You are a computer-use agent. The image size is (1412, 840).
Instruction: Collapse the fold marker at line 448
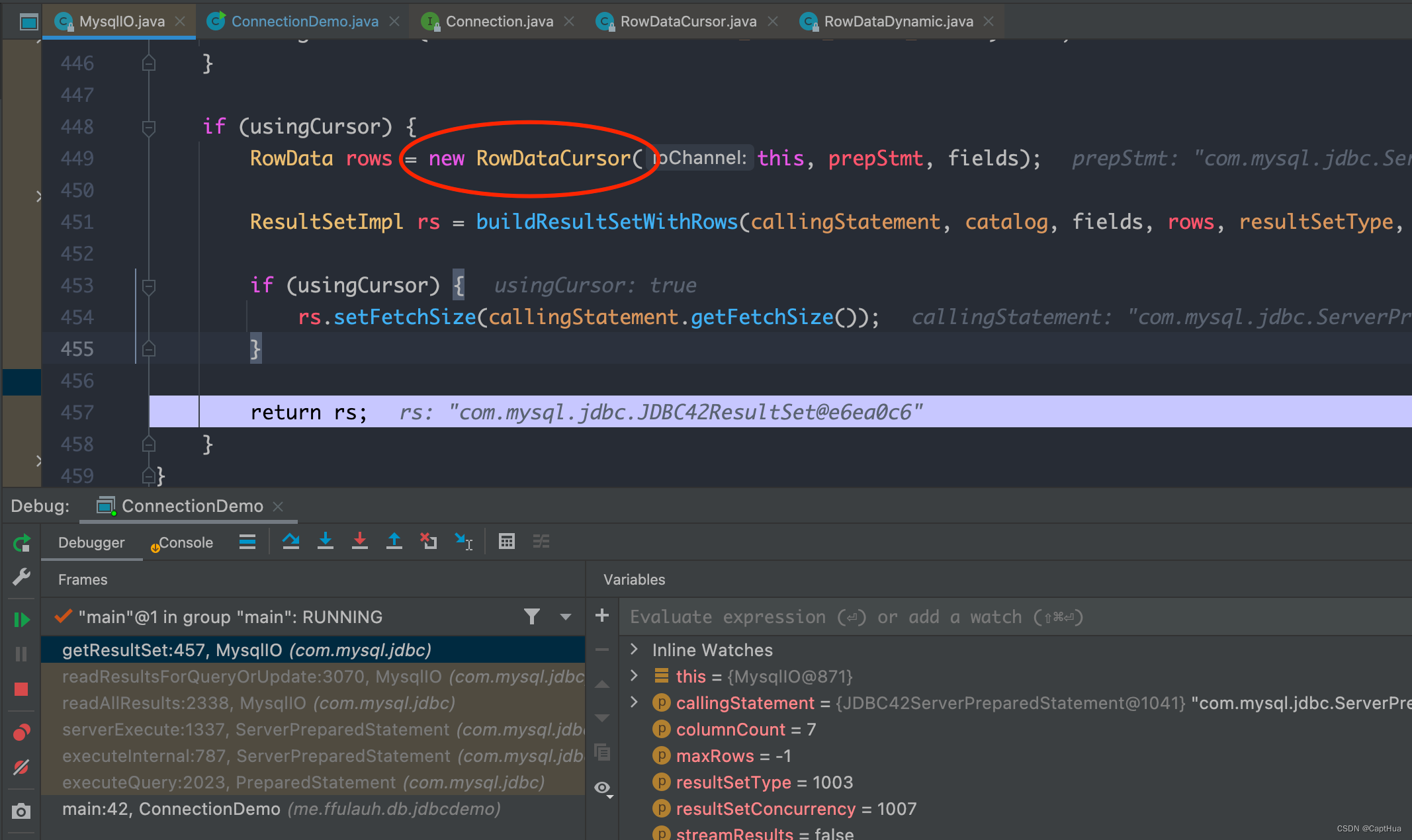click(x=149, y=126)
